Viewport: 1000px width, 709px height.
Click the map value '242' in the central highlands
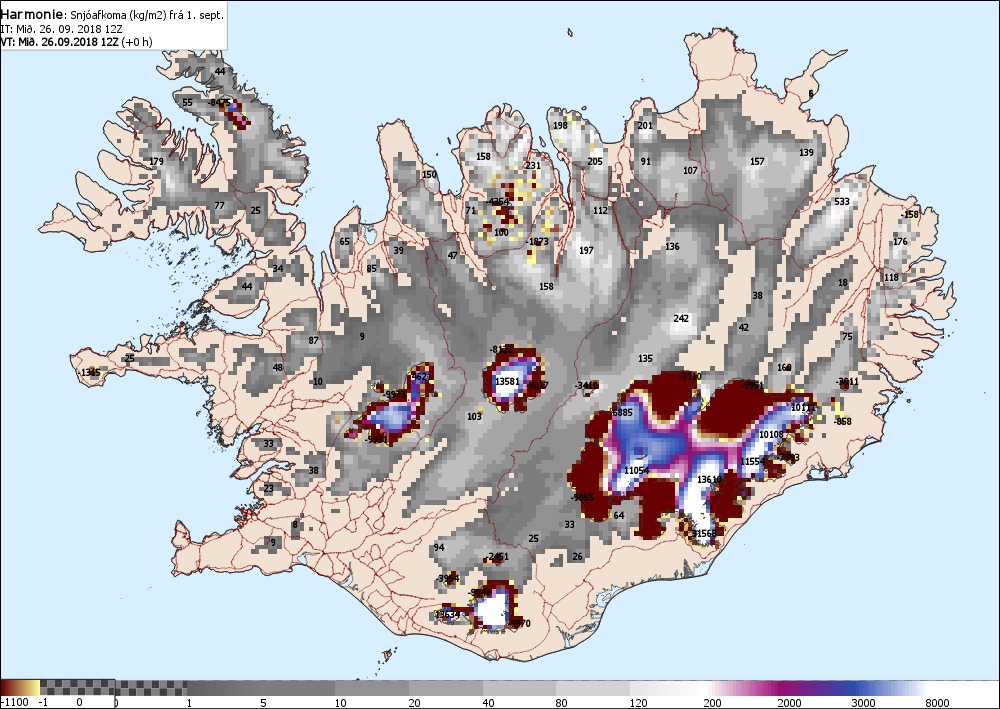tap(681, 318)
